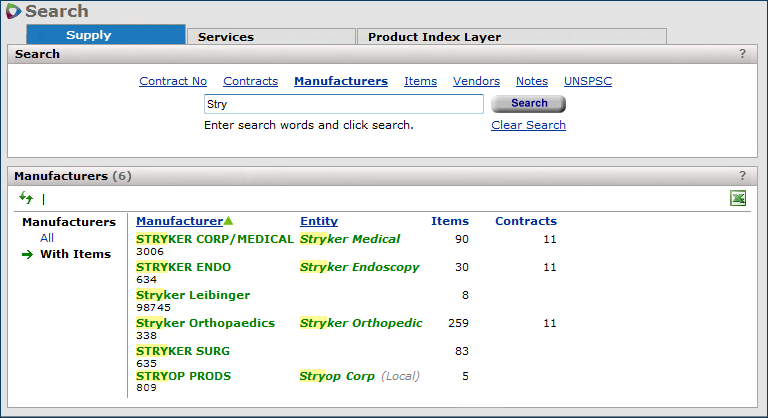Select the Supply tab
The width and height of the screenshot is (768, 418).
[x=89, y=36]
